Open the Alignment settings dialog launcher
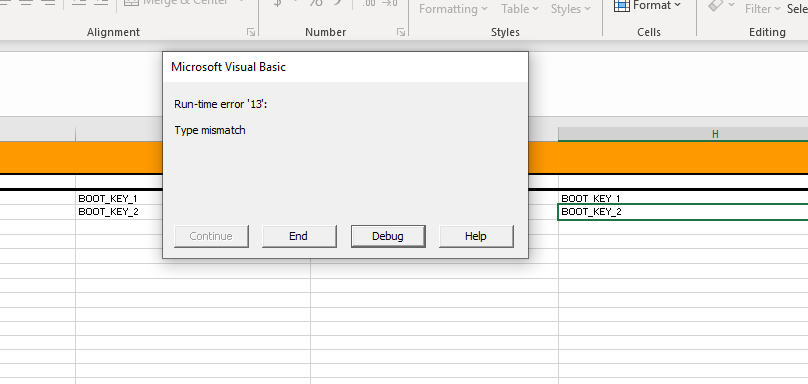808x384 pixels. [251, 32]
